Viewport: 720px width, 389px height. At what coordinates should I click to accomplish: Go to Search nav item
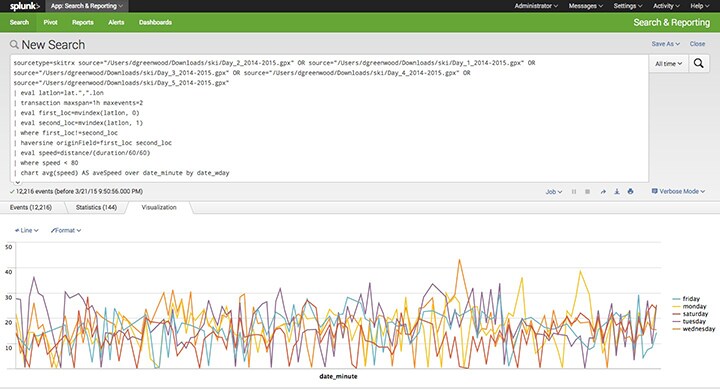(19, 23)
